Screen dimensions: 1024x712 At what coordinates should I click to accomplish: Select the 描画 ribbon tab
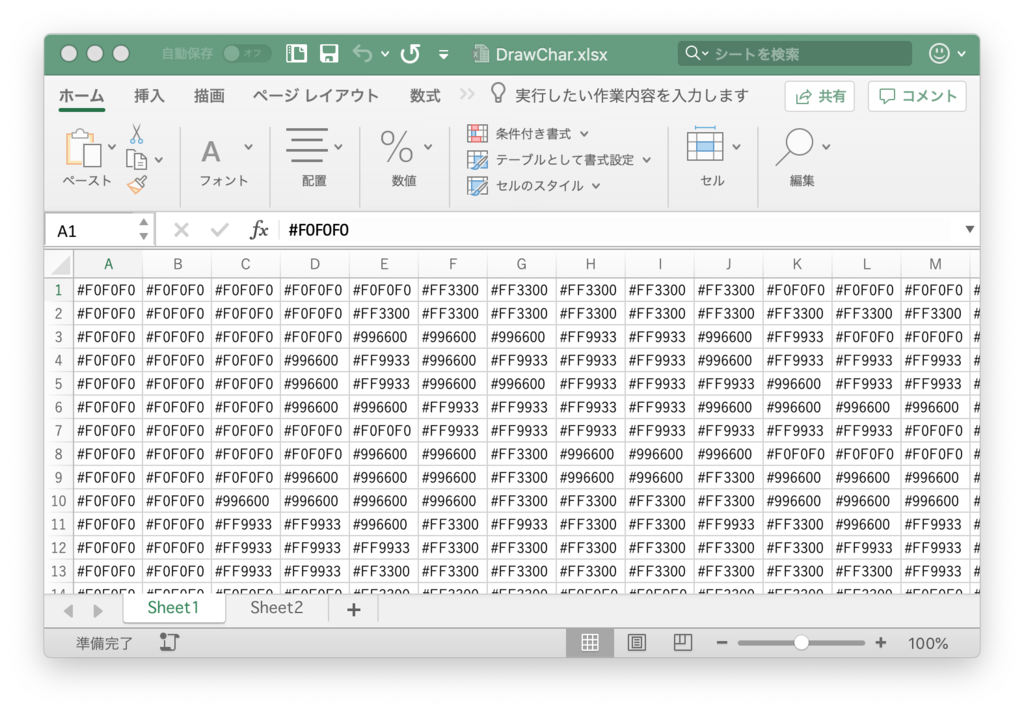click(209, 95)
